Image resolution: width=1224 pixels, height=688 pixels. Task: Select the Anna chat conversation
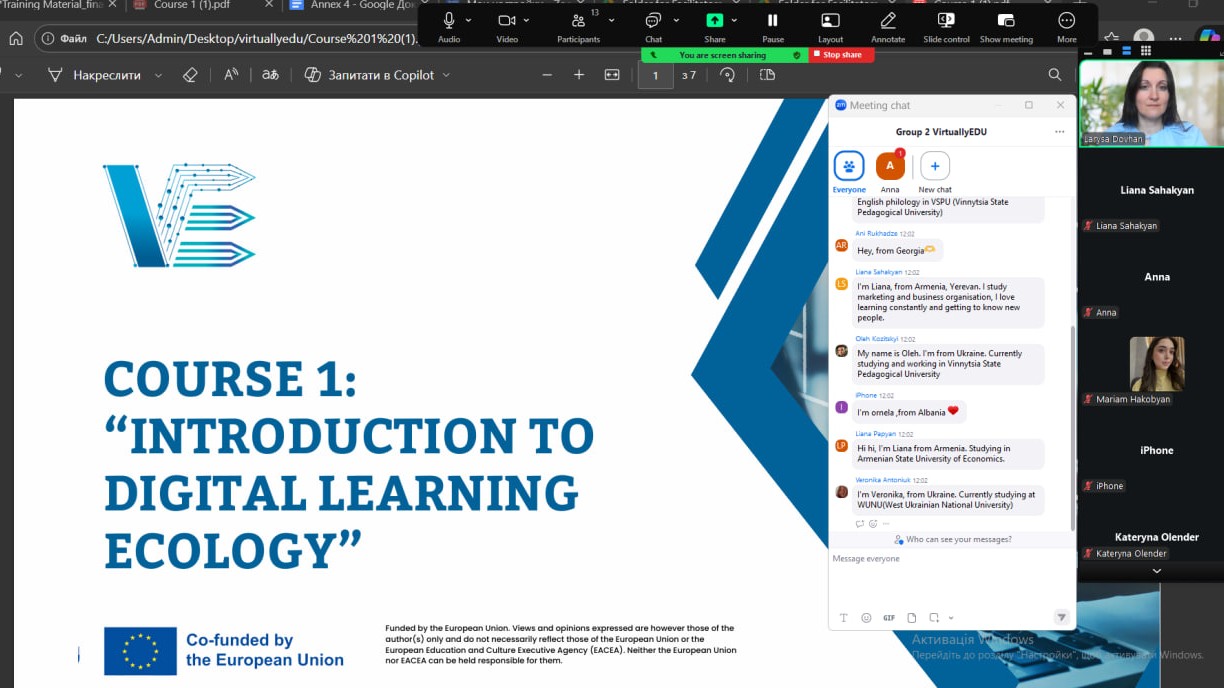point(890,166)
